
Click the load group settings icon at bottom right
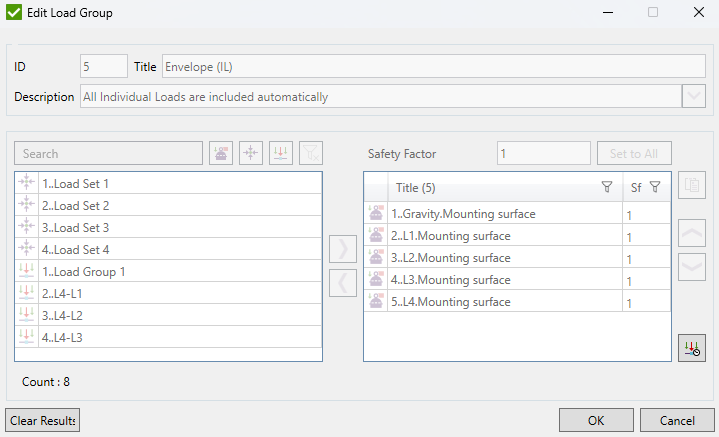click(x=691, y=348)
